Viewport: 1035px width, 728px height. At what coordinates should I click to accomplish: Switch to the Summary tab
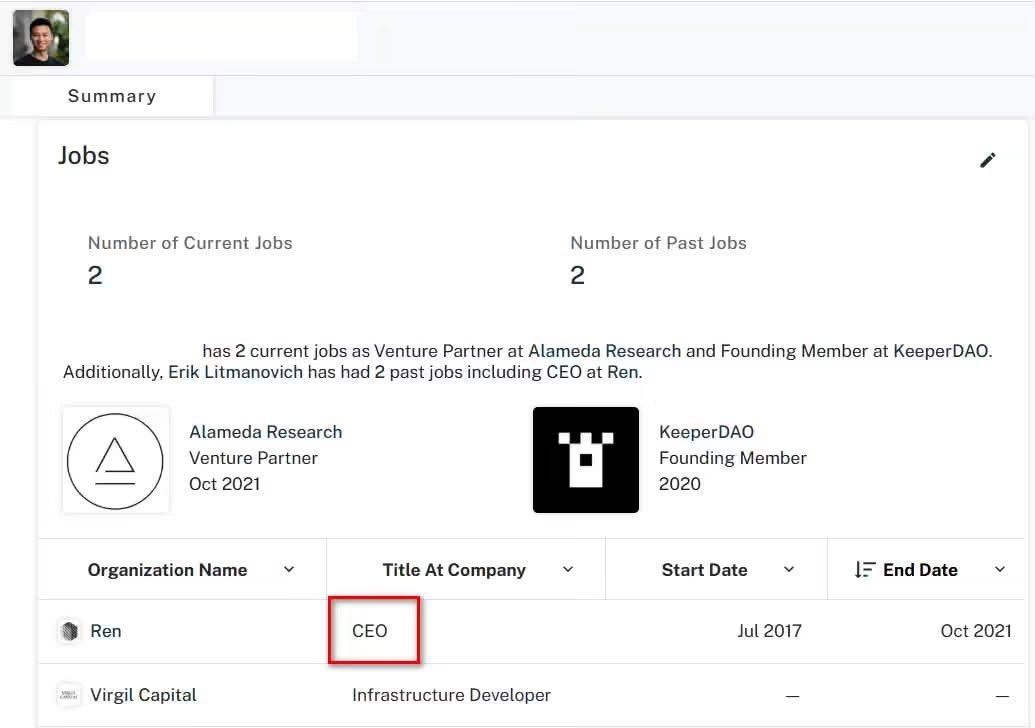[112, 96]
